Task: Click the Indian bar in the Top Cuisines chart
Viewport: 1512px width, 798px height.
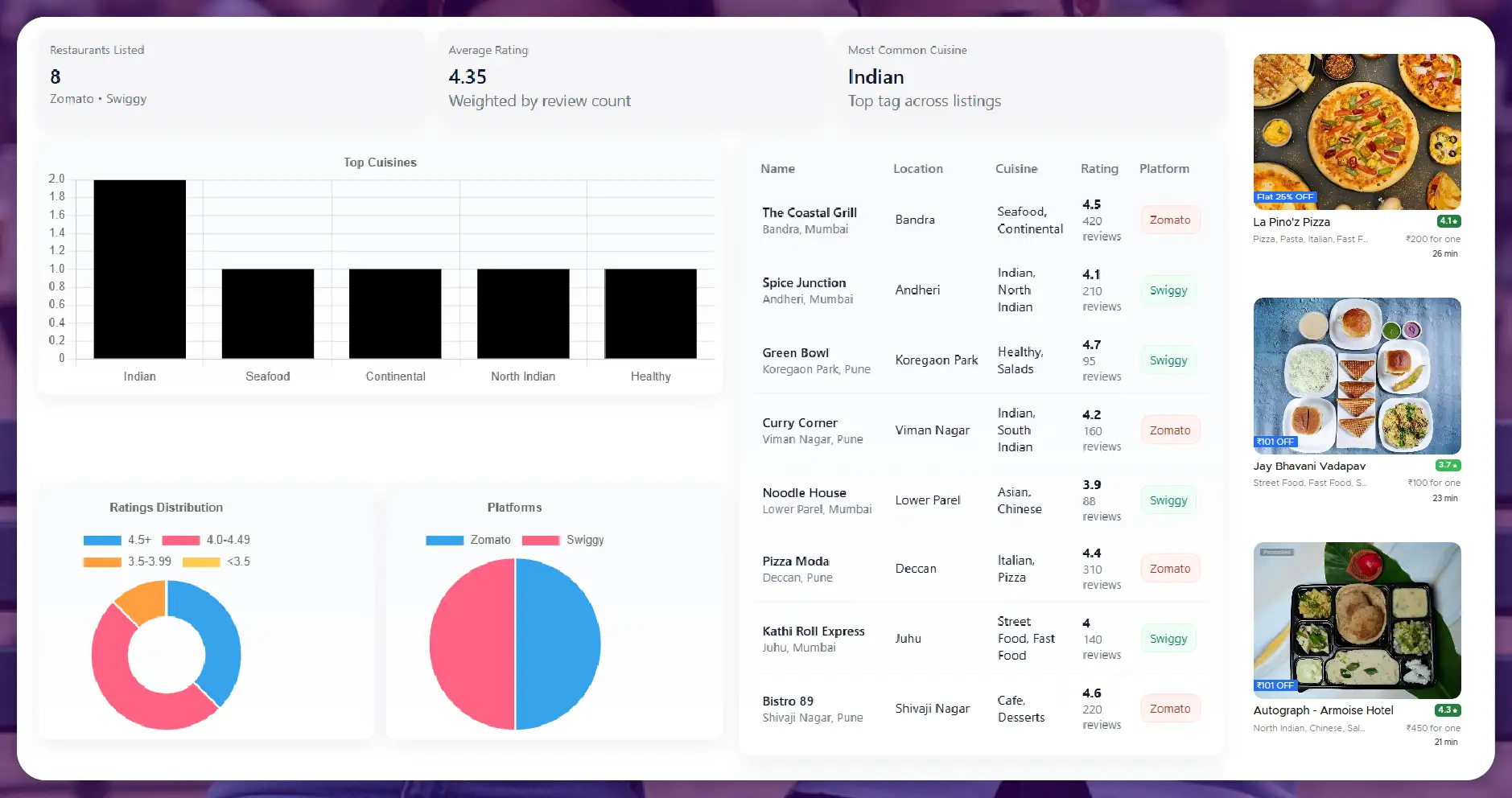Action: click(140, 269)
